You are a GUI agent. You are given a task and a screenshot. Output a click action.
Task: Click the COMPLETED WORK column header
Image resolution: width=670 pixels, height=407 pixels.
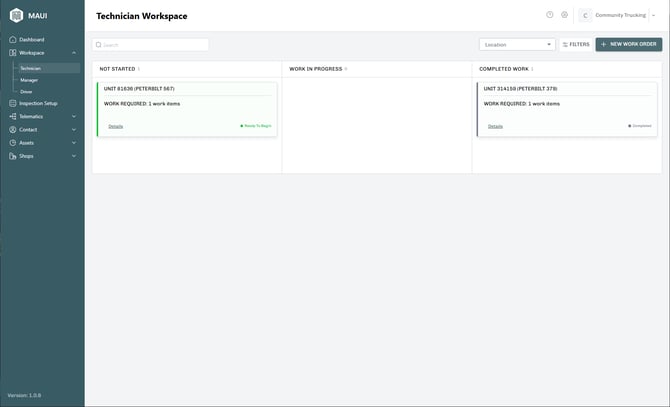(x=504, y=69)
